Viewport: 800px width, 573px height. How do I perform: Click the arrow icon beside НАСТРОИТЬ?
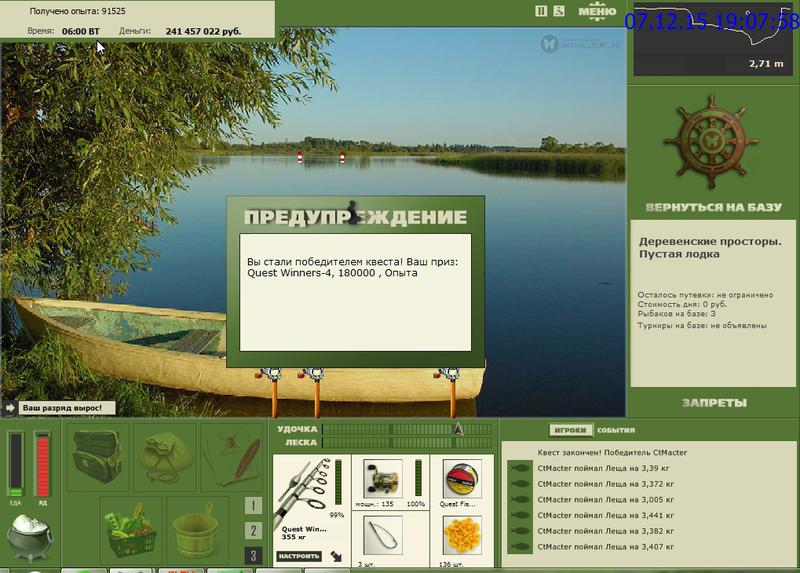[x=336, y=556]
